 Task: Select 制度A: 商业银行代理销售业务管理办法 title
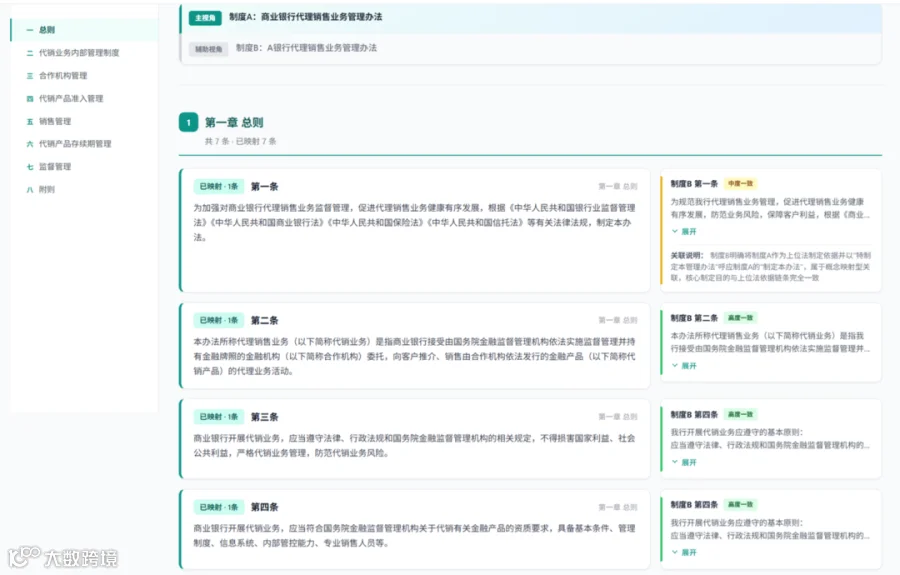pyautogui.click(x=306, y=17)
